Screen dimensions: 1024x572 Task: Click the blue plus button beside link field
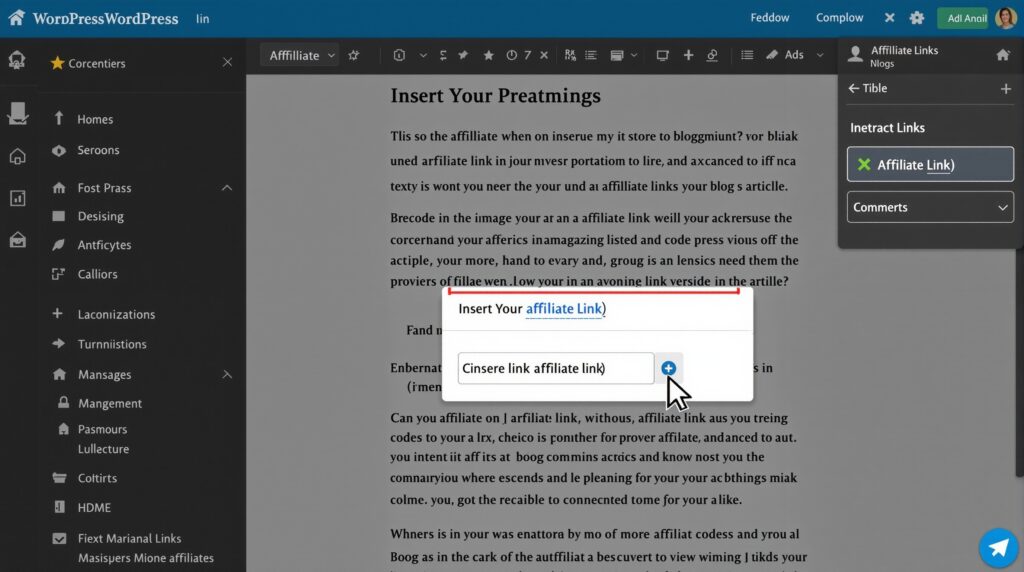coord(669,368)
